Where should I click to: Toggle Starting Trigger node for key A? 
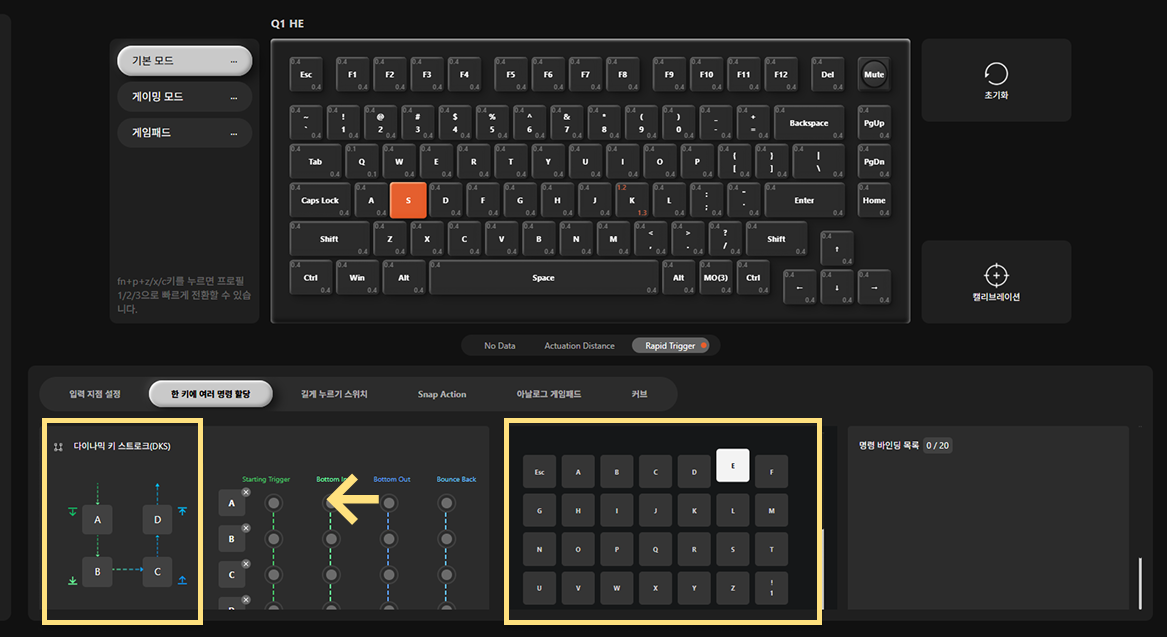[274, 504]
